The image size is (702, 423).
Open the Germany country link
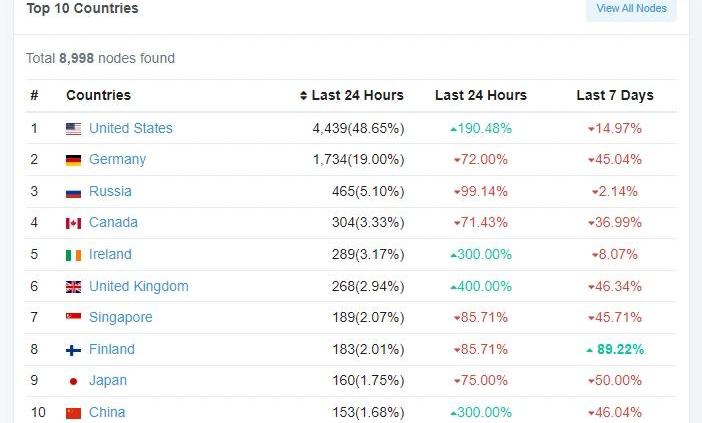[117, 159]
